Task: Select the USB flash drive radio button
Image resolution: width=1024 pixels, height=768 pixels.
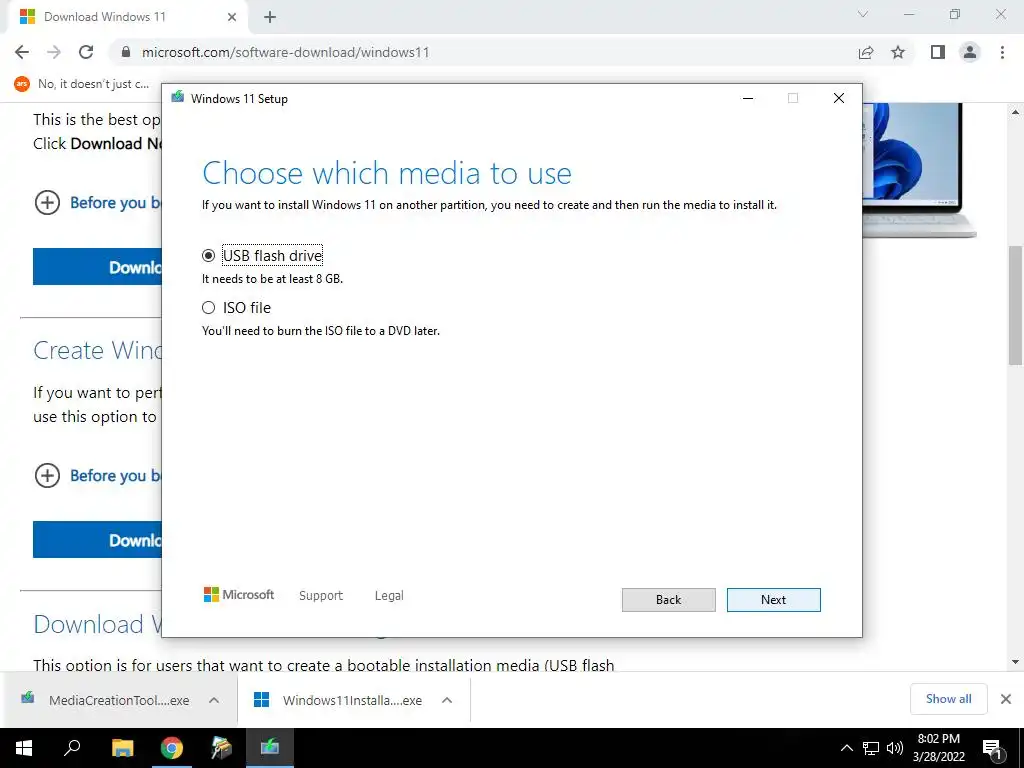Action: (x=208, y=255)
